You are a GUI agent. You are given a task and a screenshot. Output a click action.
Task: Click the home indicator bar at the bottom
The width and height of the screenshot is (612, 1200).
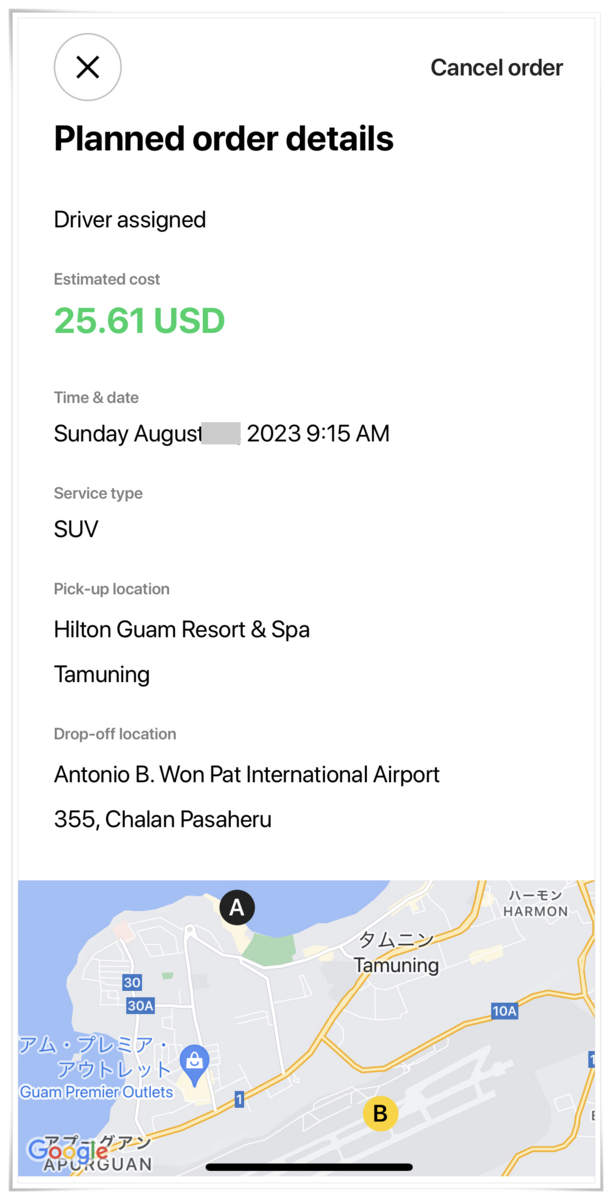coord(306,1167)
